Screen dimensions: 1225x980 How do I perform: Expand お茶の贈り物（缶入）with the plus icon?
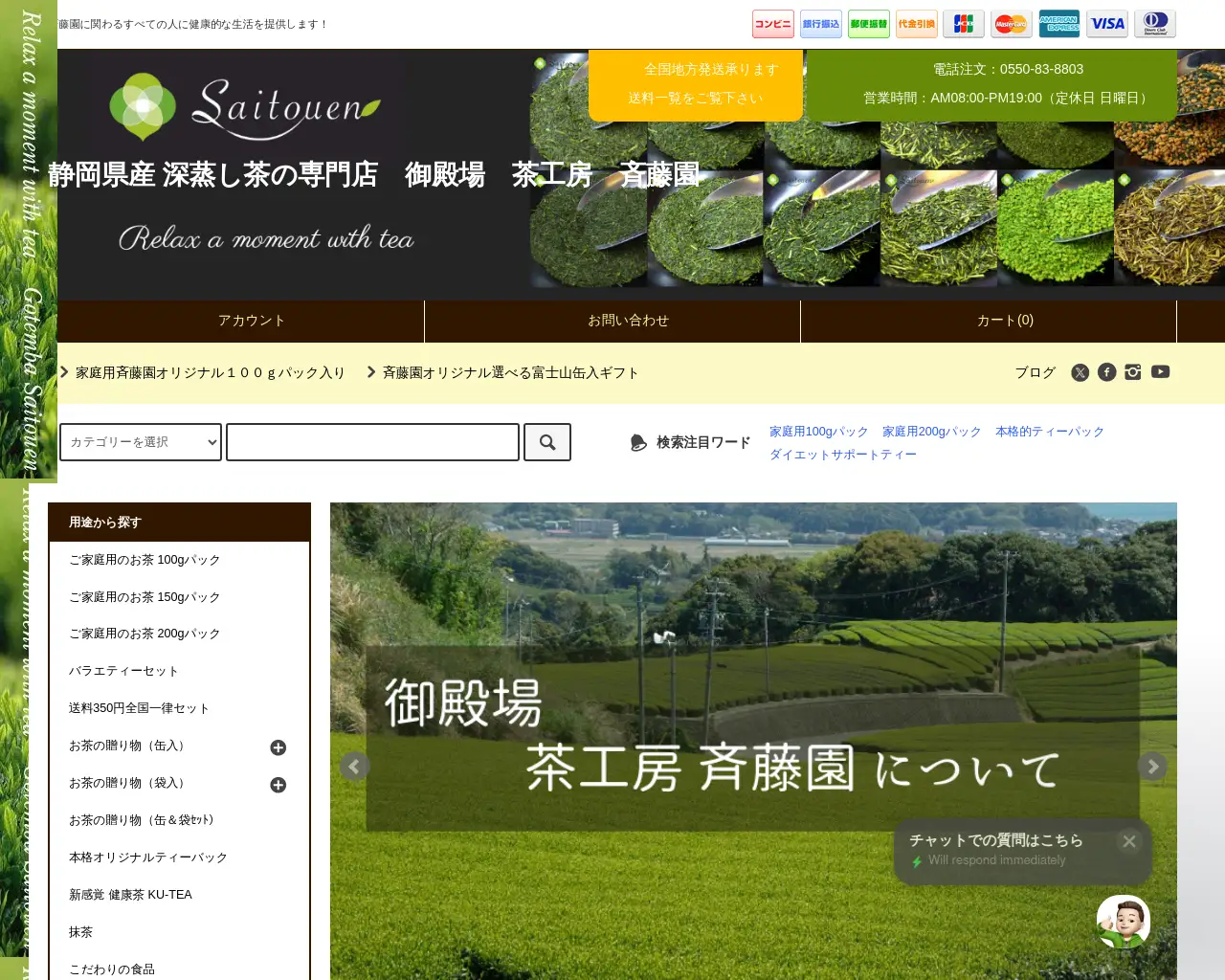[278, 747]
